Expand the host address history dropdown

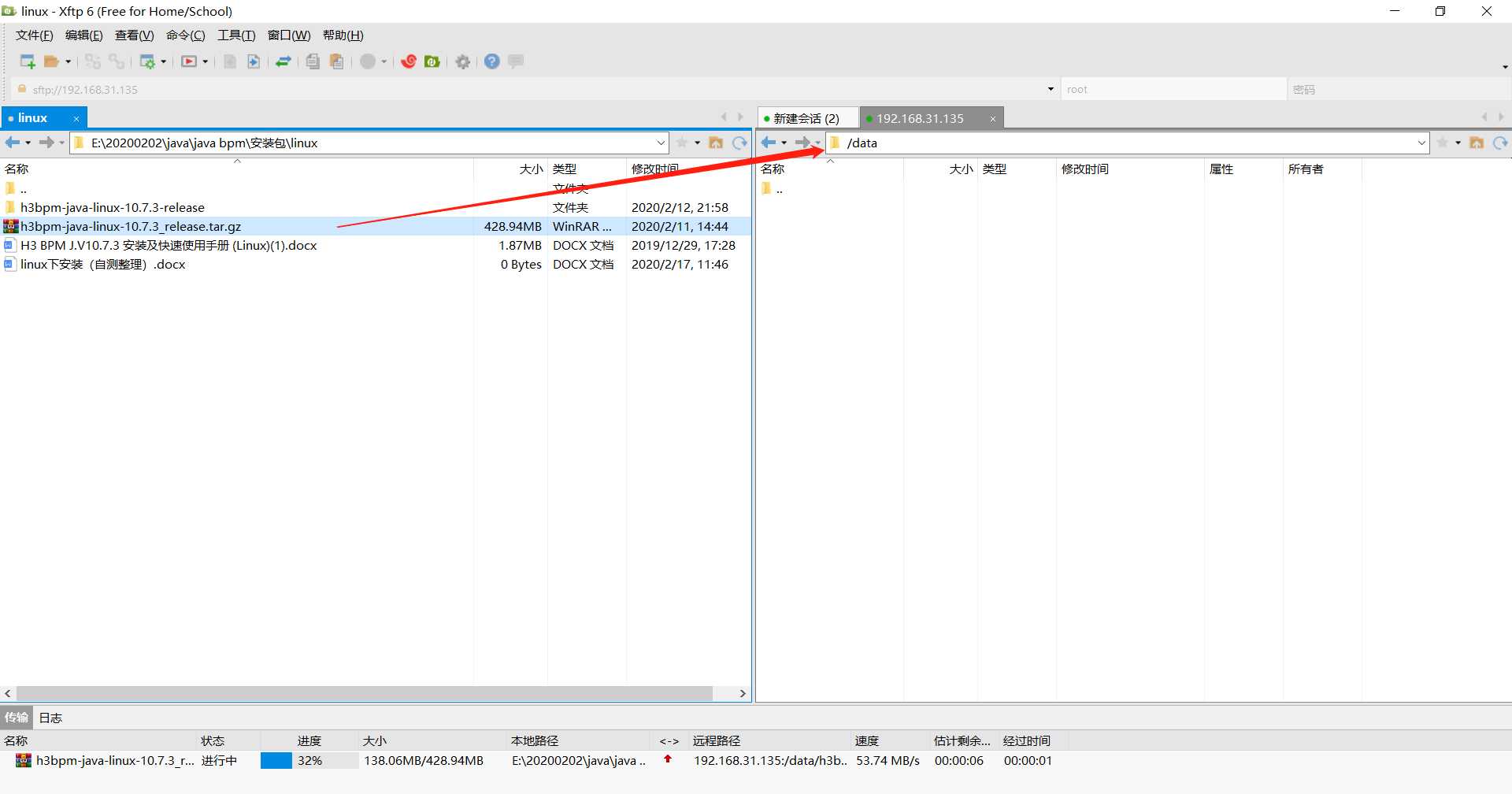(x=1051, y=89)
